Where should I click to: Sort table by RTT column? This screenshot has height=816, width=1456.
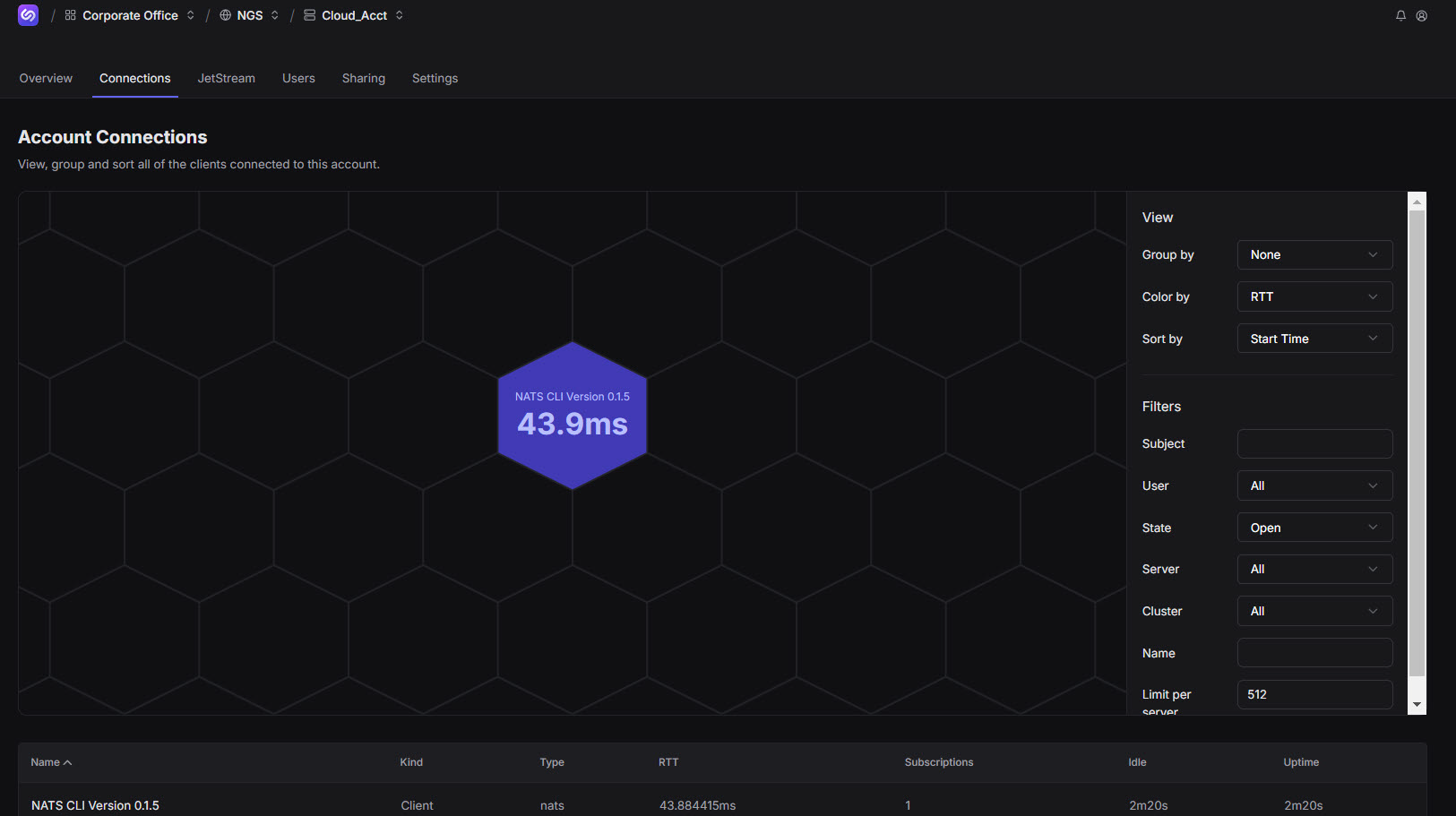[x=668, y=762]
